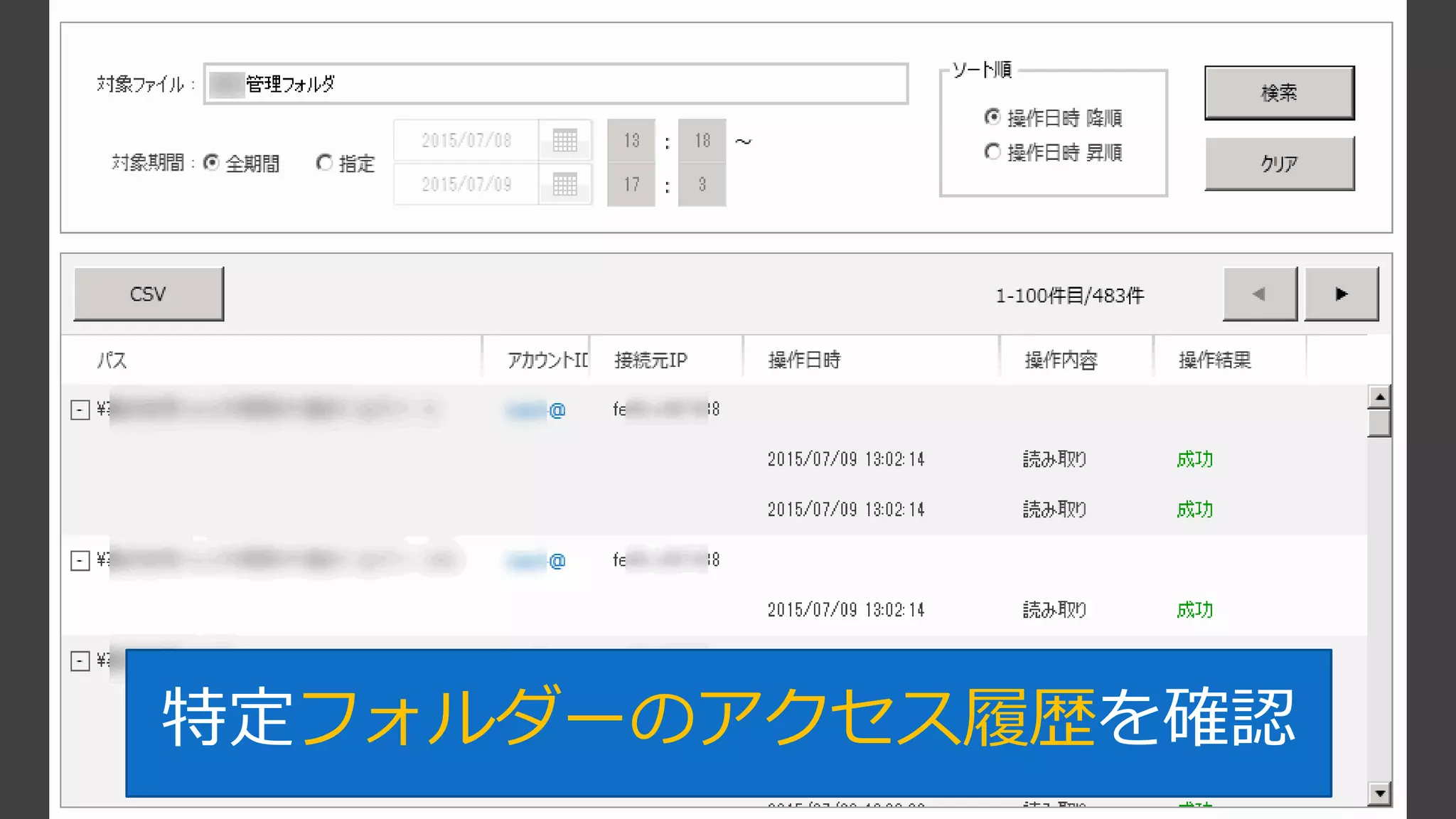Viewport: 1456px width, 819px height.
Task: Collapse the third path row
Action: point(80,661)
